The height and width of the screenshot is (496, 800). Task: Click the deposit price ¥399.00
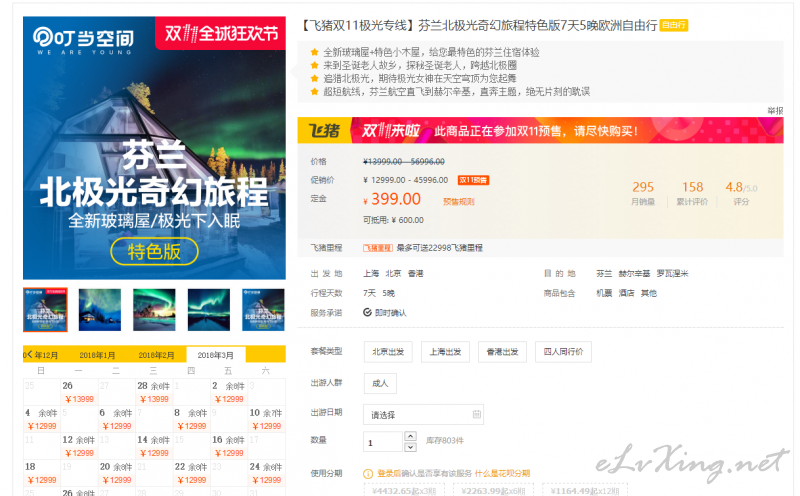pyautogui.click(x=392, y=199)
